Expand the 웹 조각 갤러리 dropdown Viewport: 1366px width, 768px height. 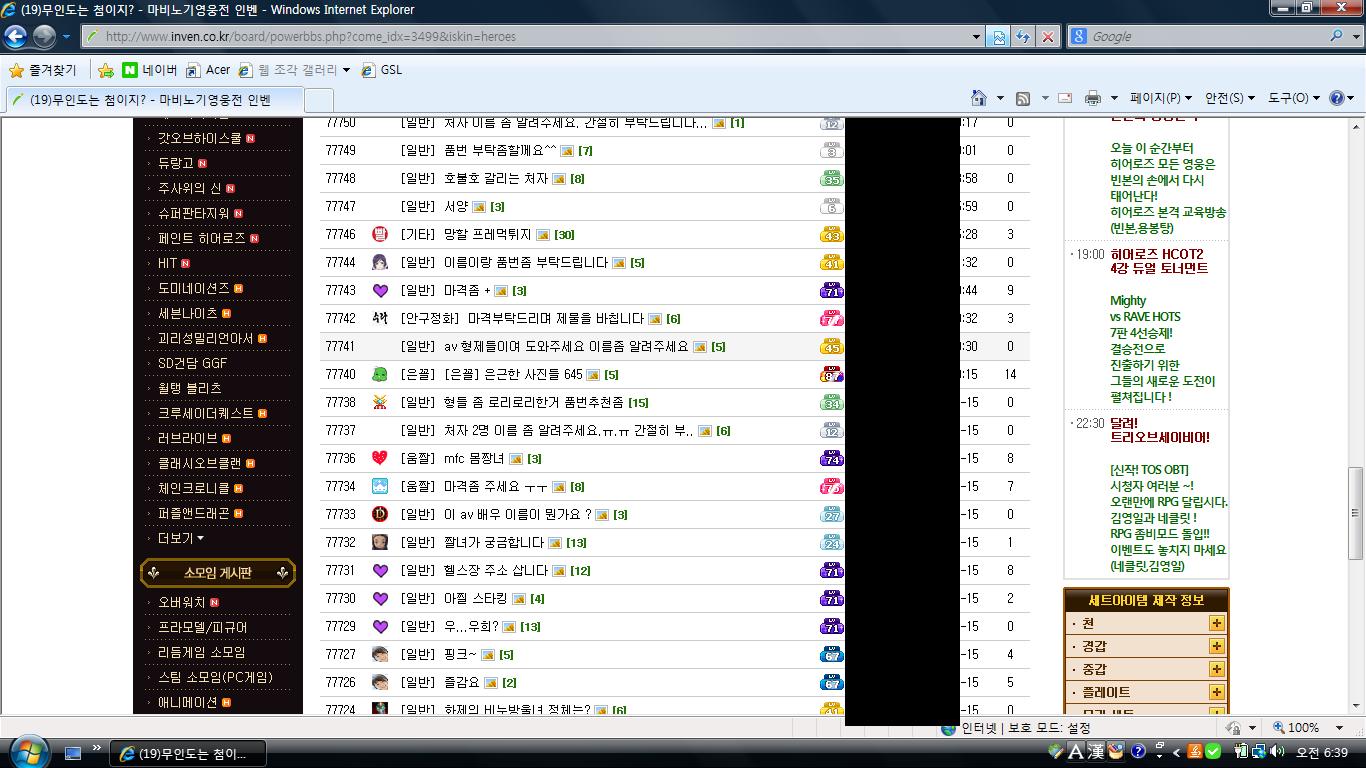pyautogui.click(x=346, y=70)
